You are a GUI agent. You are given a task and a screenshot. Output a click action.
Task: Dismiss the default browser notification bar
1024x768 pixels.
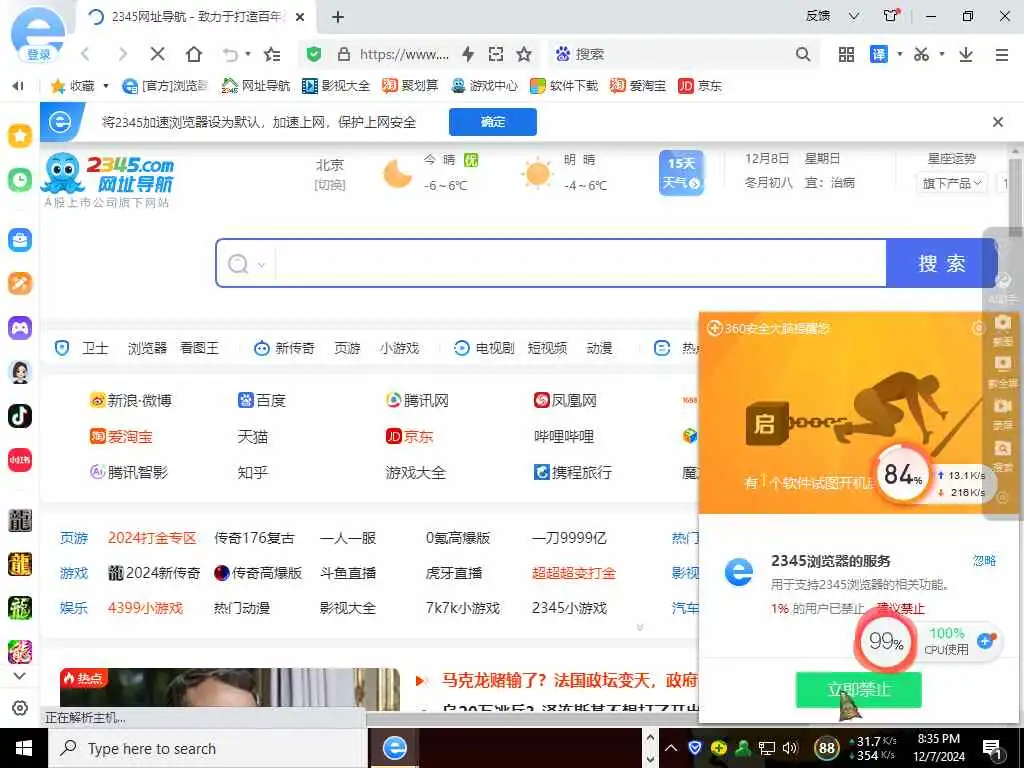[x=997, y=122]
